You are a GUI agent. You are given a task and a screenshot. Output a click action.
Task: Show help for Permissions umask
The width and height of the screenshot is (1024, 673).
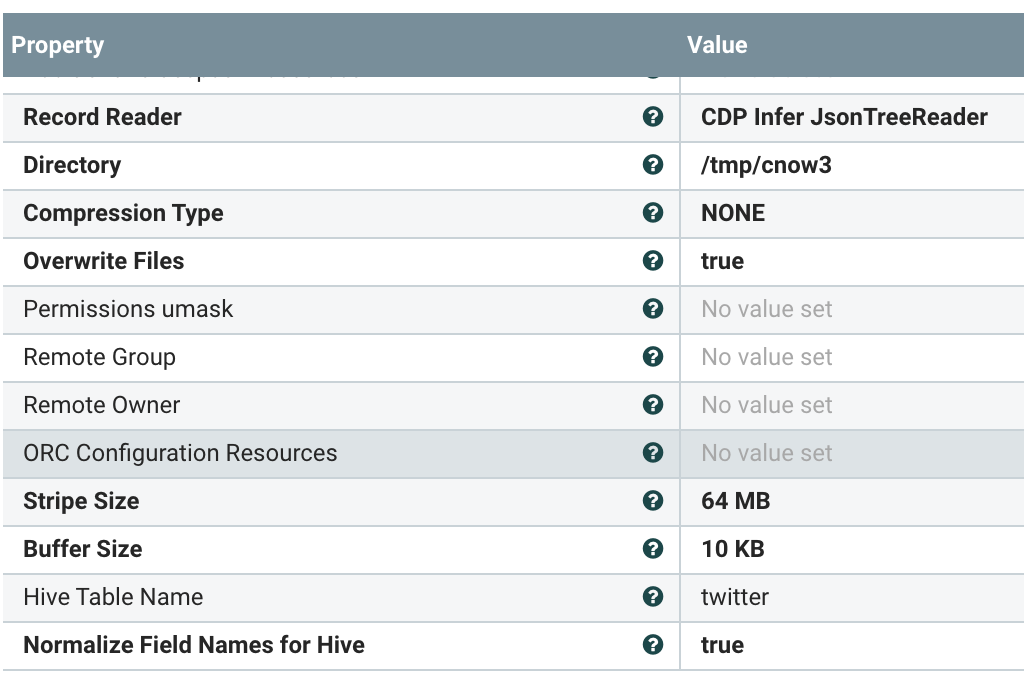[653, 309]
